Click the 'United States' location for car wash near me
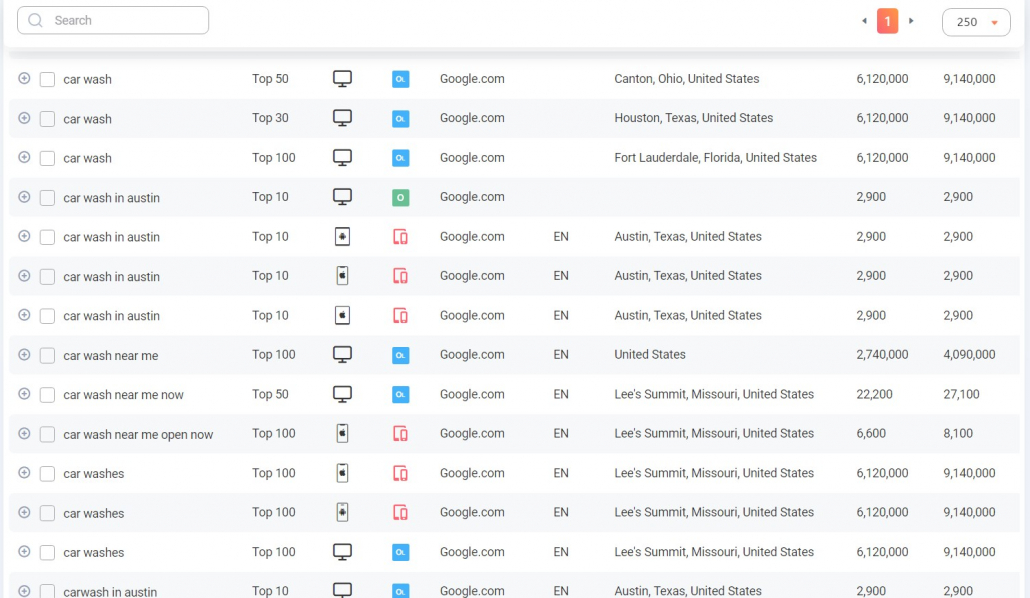Image resolution: width=1030 pixels, height=598 pixels. point(650,355)
